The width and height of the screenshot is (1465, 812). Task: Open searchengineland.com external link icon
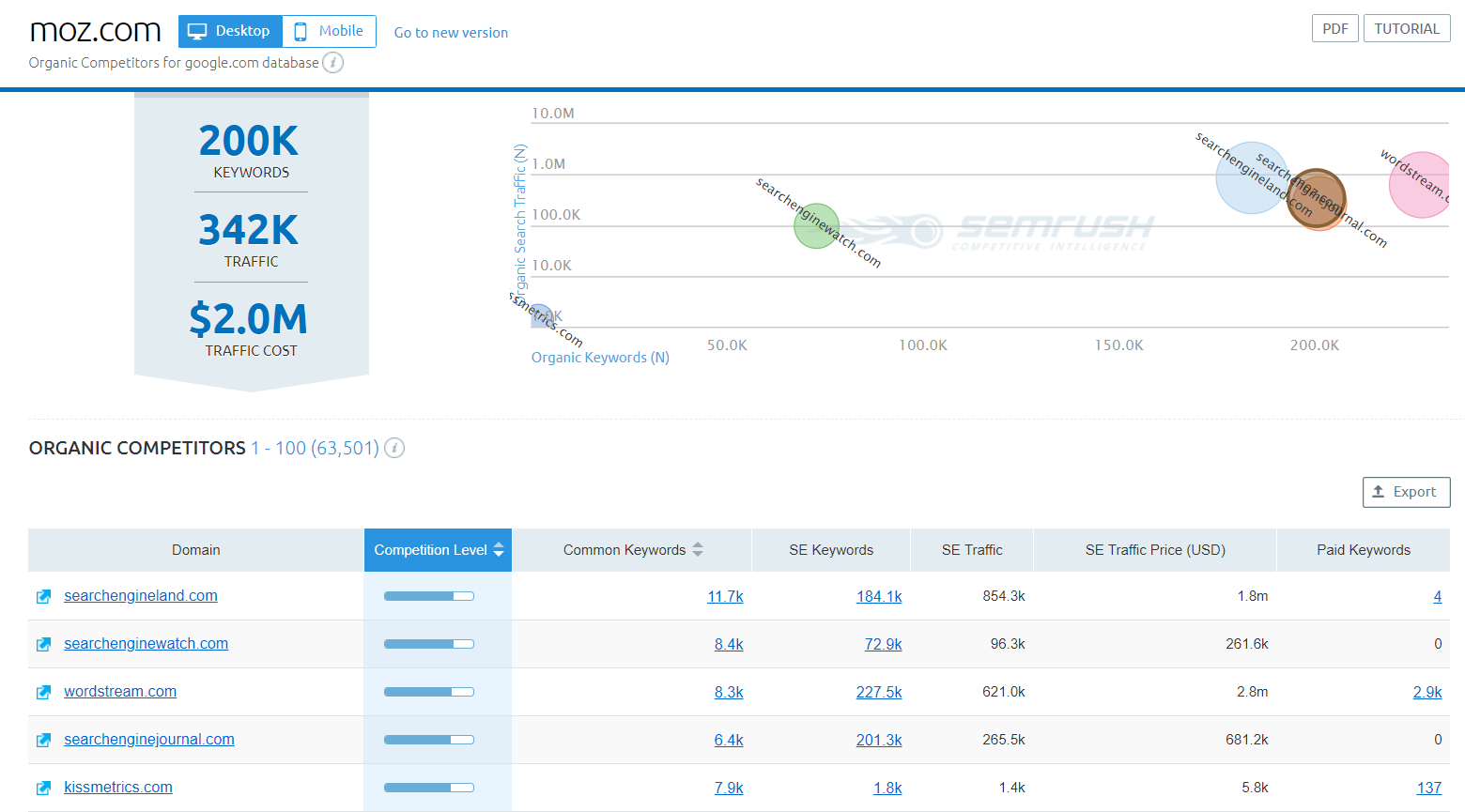coord(43,597)
